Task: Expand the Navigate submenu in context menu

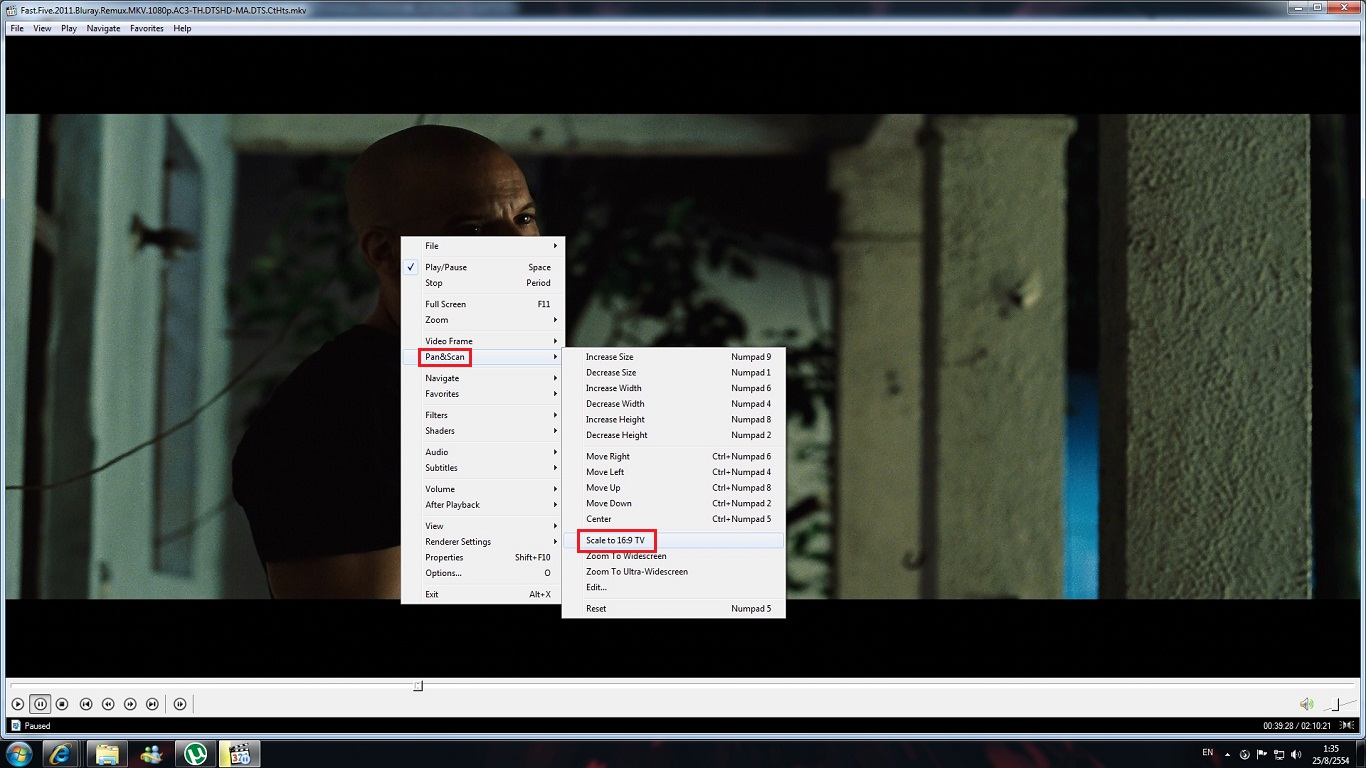Action: [x=483, y=378]
